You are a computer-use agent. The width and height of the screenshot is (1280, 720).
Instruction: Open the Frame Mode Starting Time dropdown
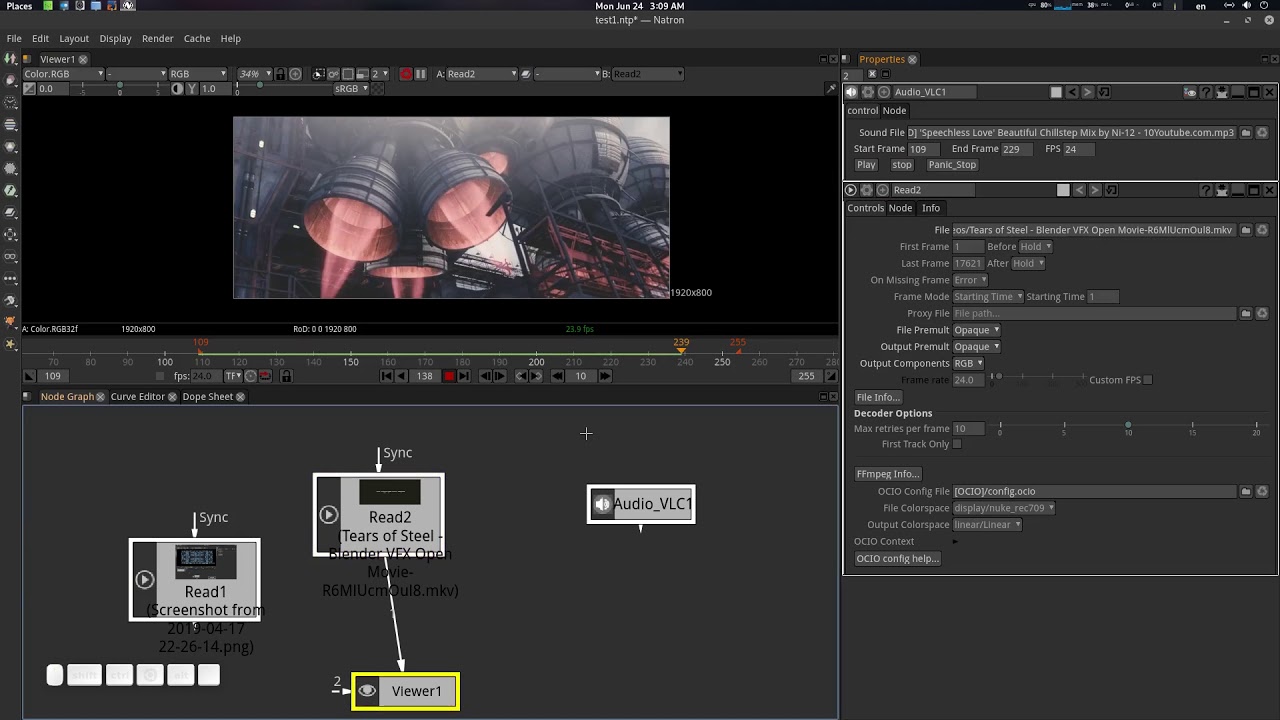coord(988,297)
